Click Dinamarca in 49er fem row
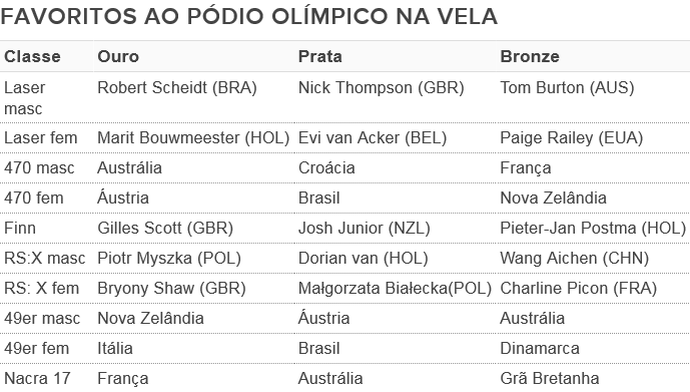 (x=540, y=348)
